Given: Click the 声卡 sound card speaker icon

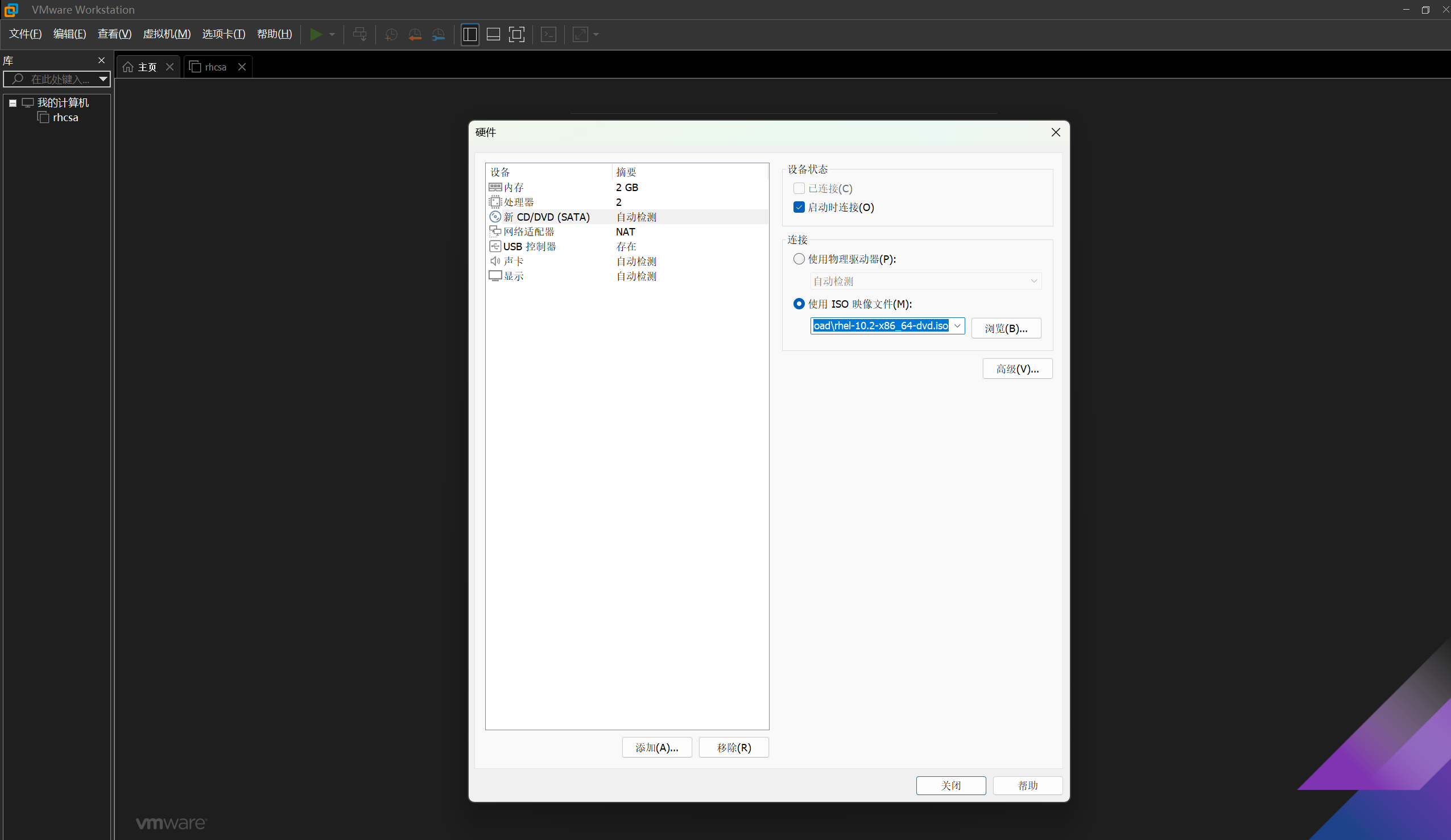Looking at the screenshot, I should 495,262.
